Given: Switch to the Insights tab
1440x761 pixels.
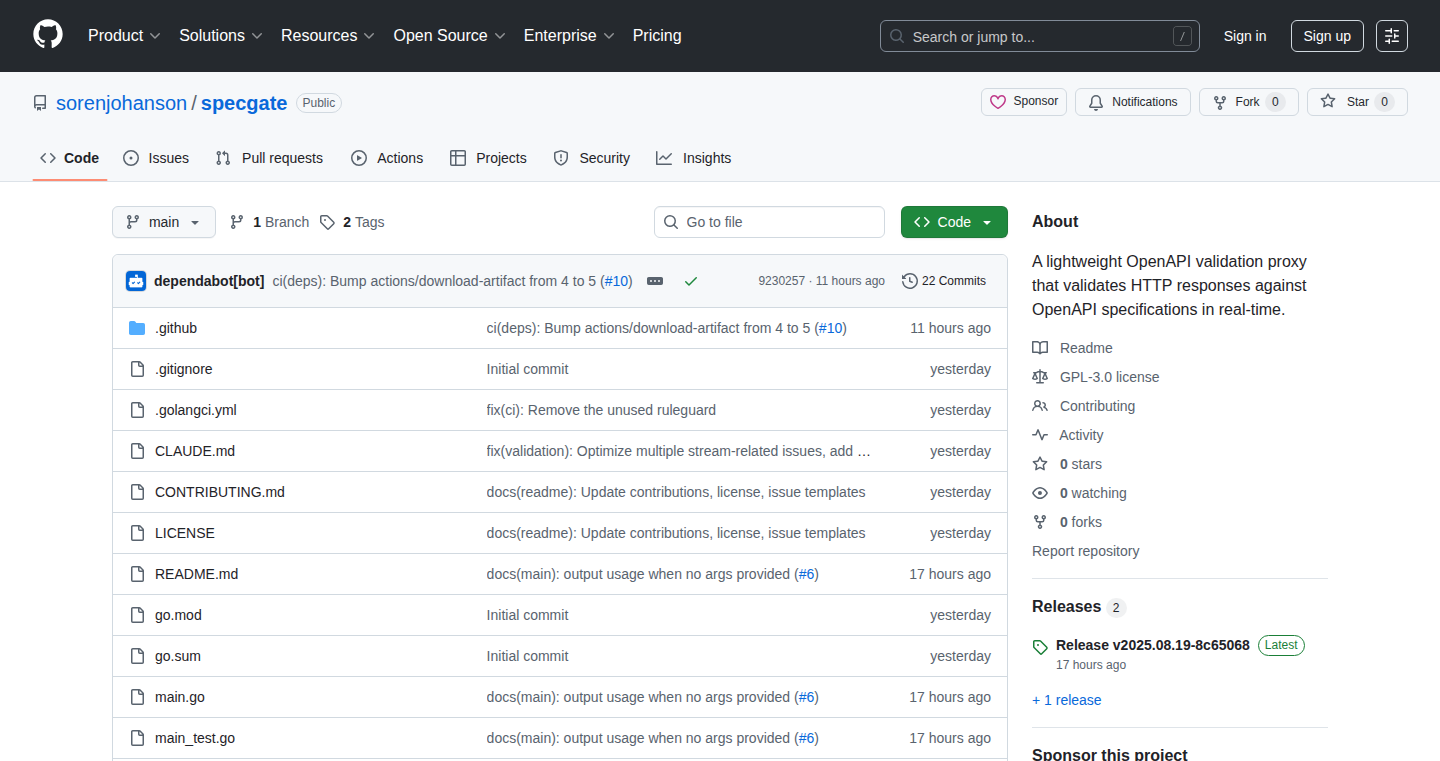Looking at the screenshot, I should click(694, 158).
